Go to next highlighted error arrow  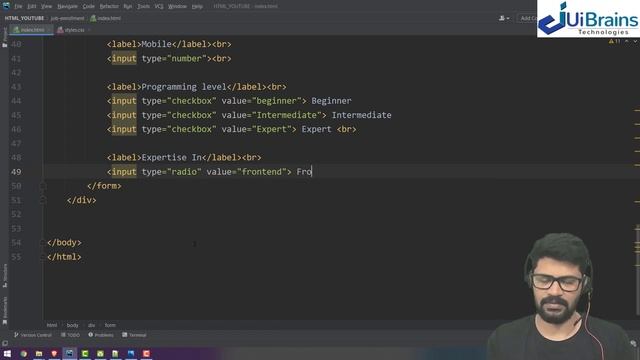coord(635,41)
